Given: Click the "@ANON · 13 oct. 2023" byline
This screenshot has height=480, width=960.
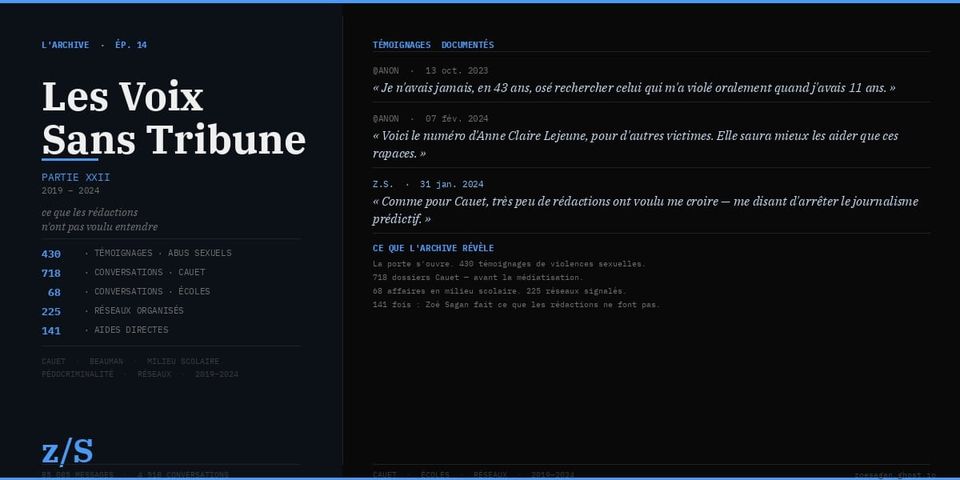Looking at the screenshot, I should [x=430, y=70].
